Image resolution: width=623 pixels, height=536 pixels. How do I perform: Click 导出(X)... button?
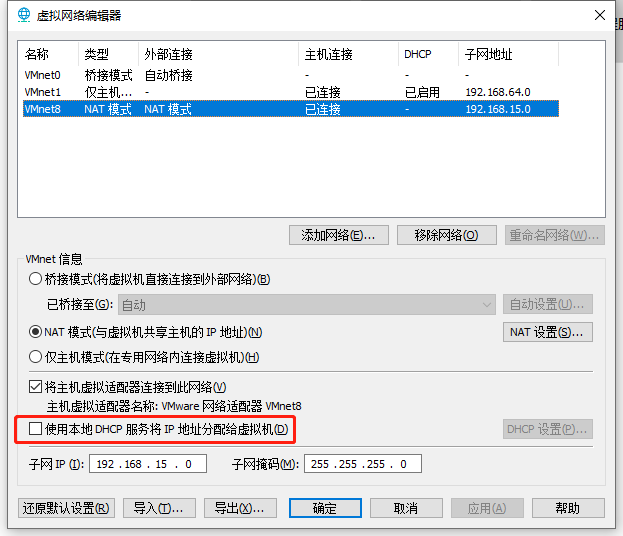[x=240, y=508]
